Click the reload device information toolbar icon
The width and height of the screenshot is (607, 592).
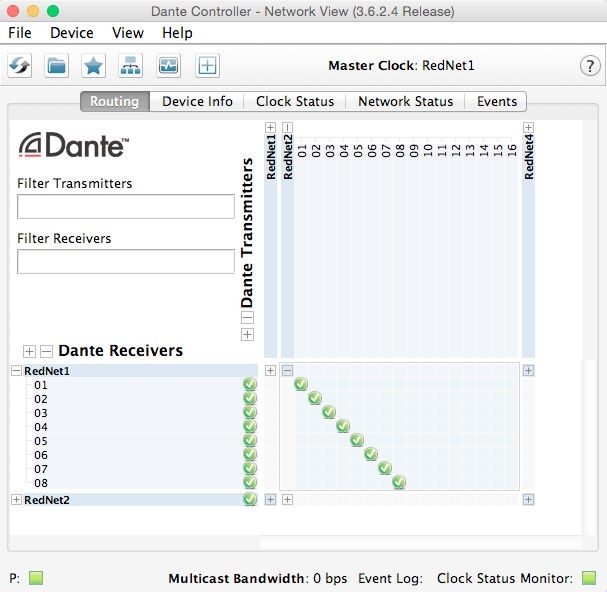tap(20, 66)
